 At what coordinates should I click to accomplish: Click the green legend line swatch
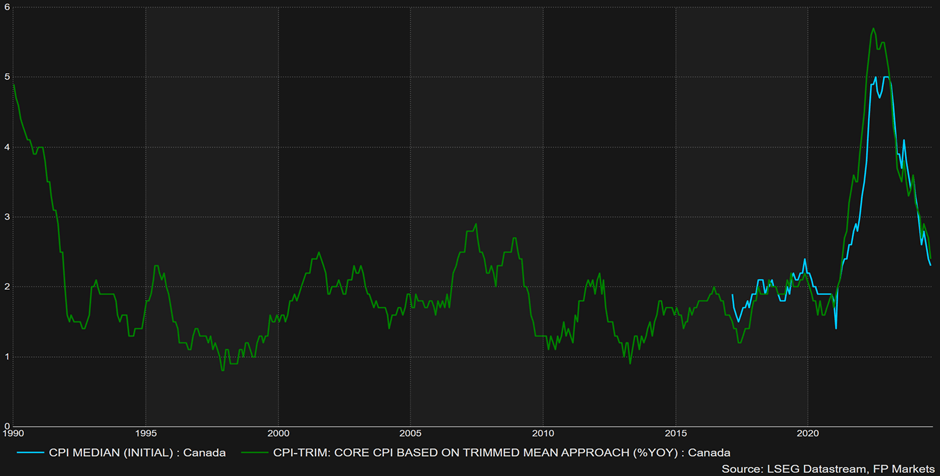point(254,453)
